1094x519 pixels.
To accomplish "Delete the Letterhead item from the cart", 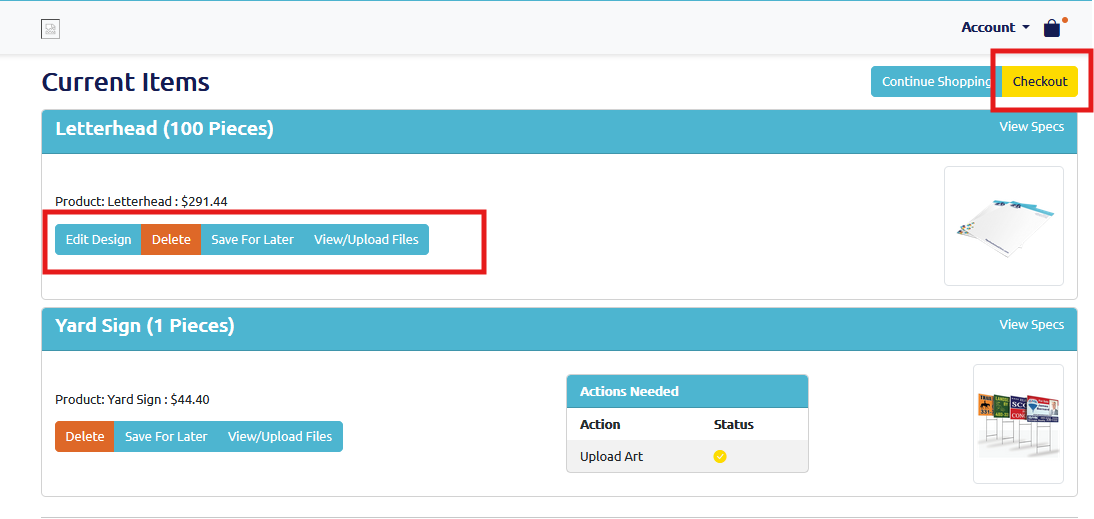I will click(x=171, y=240).
